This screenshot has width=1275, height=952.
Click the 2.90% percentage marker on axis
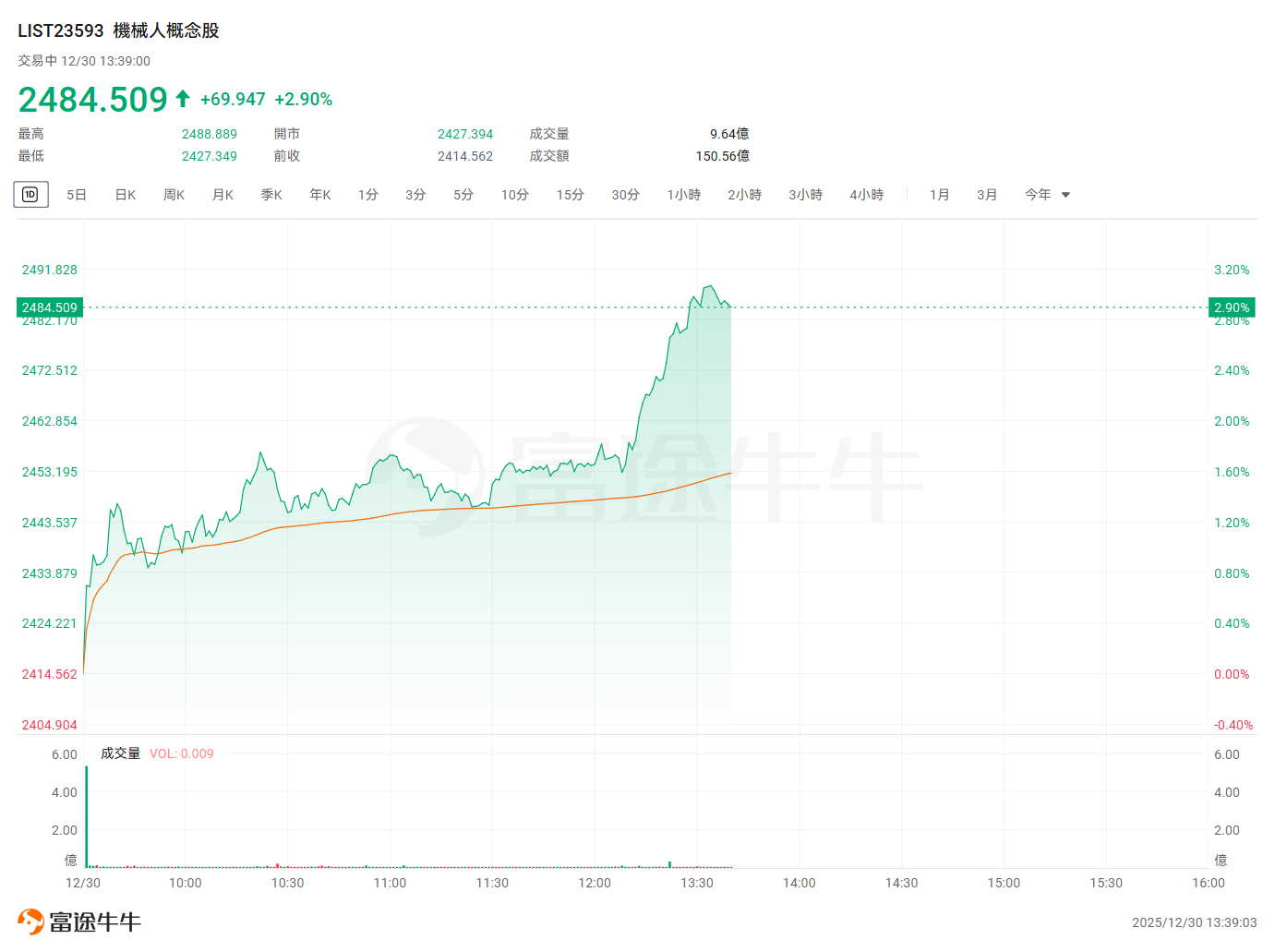(1232, 307)
